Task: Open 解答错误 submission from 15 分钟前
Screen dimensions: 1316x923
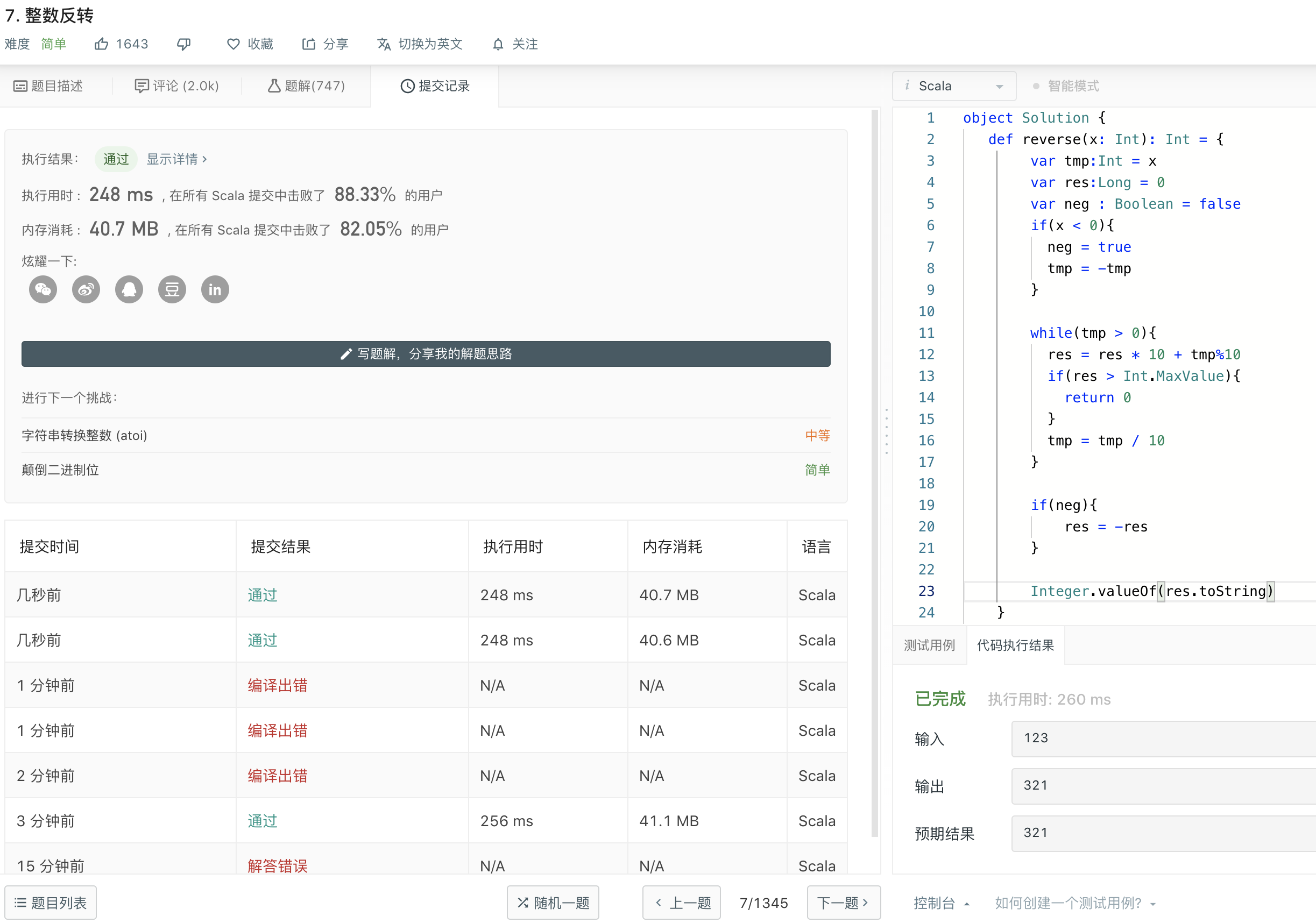Action: click(x=278, y=865)
